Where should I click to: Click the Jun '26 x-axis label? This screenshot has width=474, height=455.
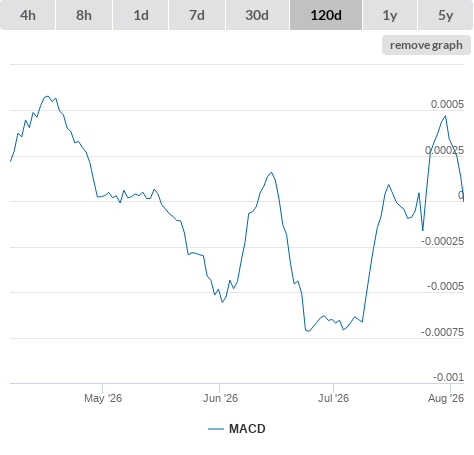tap(220, 398)
